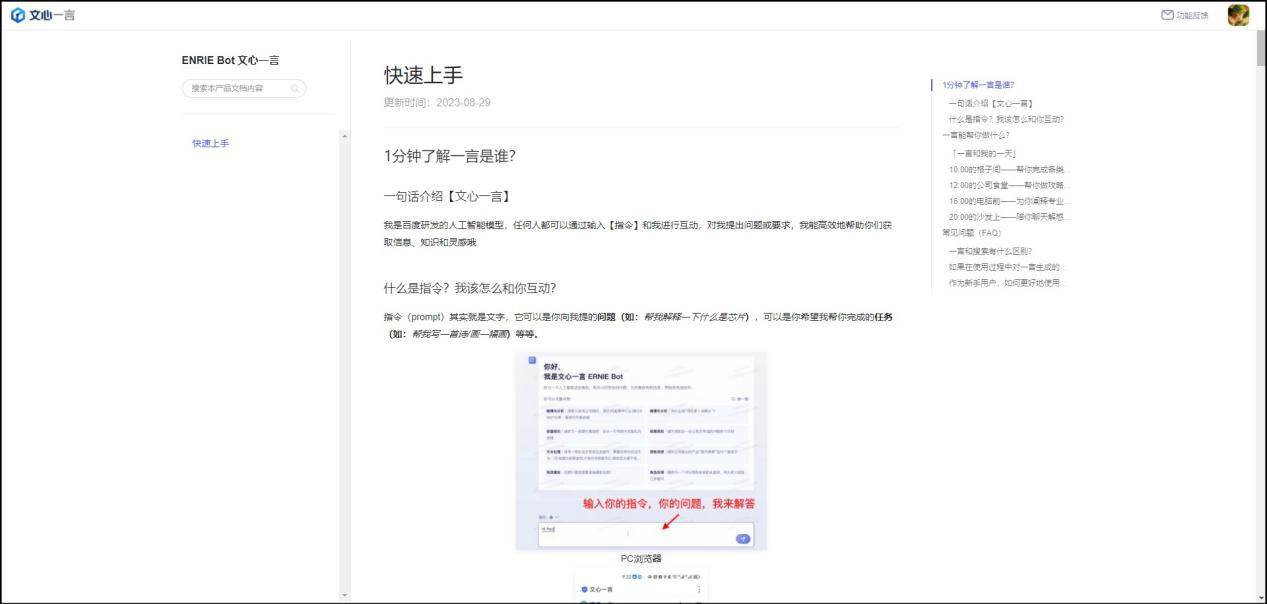1267x604 pixels.
Task: Click the magnifier icon in the docs search box
Action: pos(295,88)
